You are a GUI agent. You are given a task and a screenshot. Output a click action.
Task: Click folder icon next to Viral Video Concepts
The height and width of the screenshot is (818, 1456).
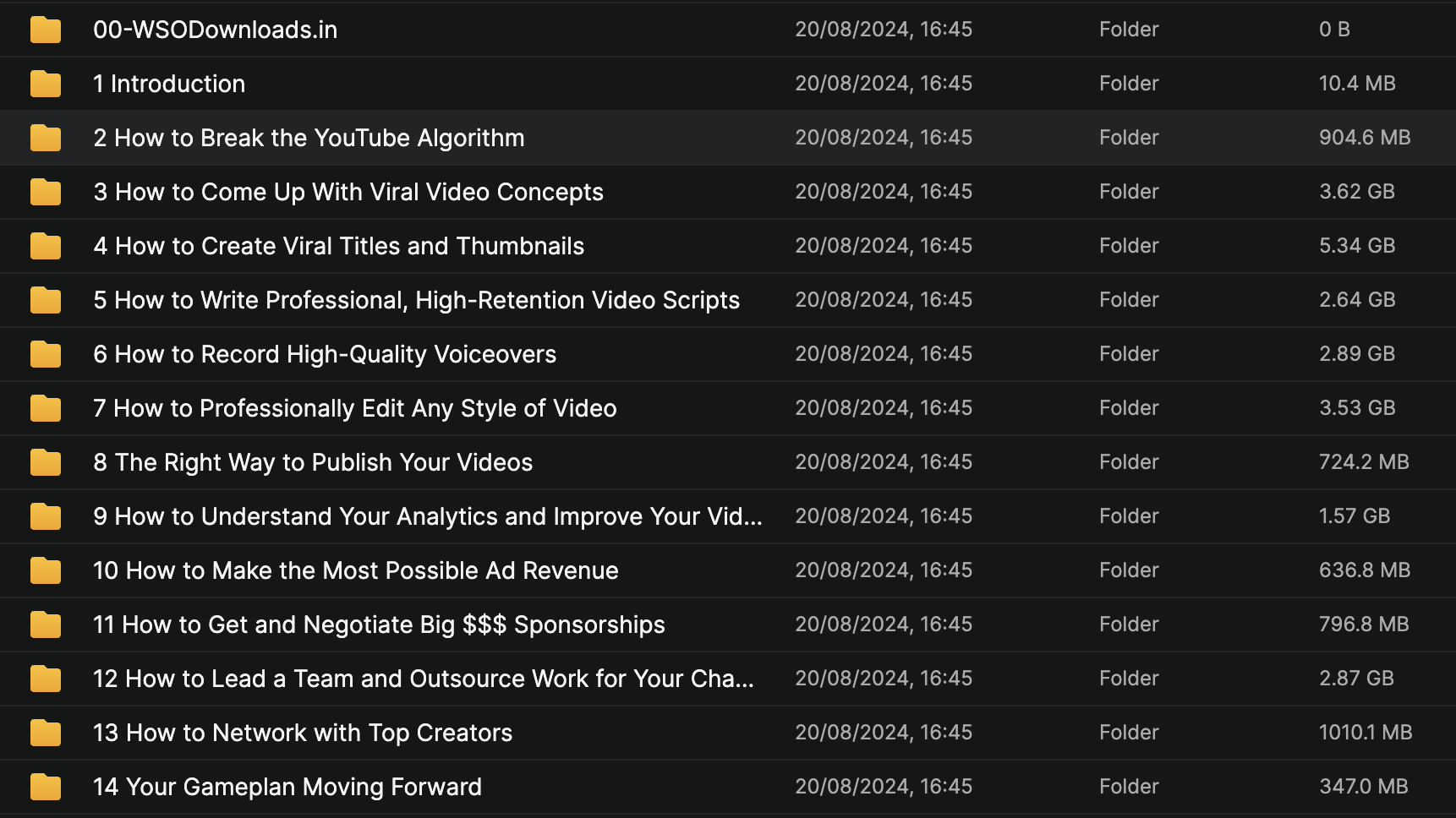46,193
